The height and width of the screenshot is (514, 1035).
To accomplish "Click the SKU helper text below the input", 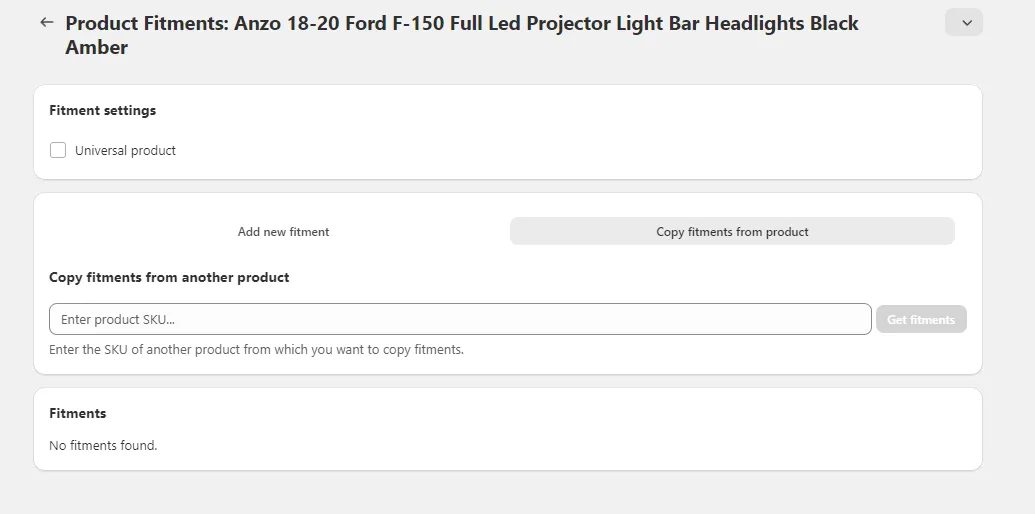I will pyautogui.click(x=256, y=350).
